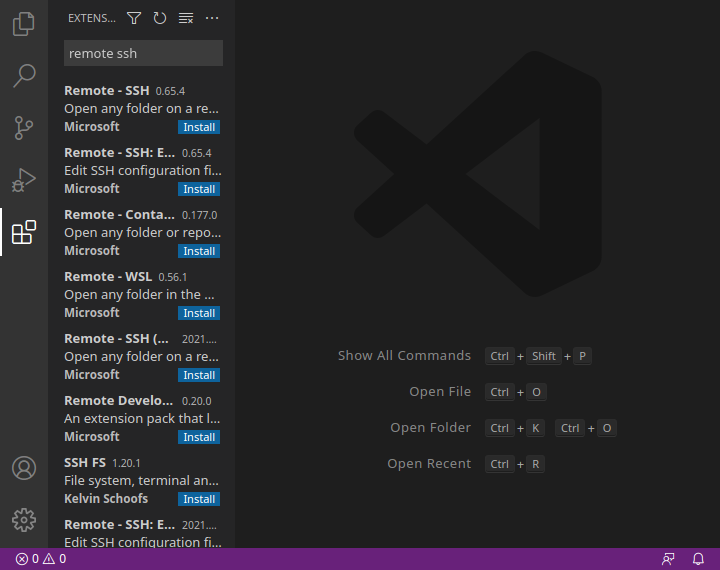
Task: Click publisher name Kelvin Schoofs
Action: (x=106, y=499)
